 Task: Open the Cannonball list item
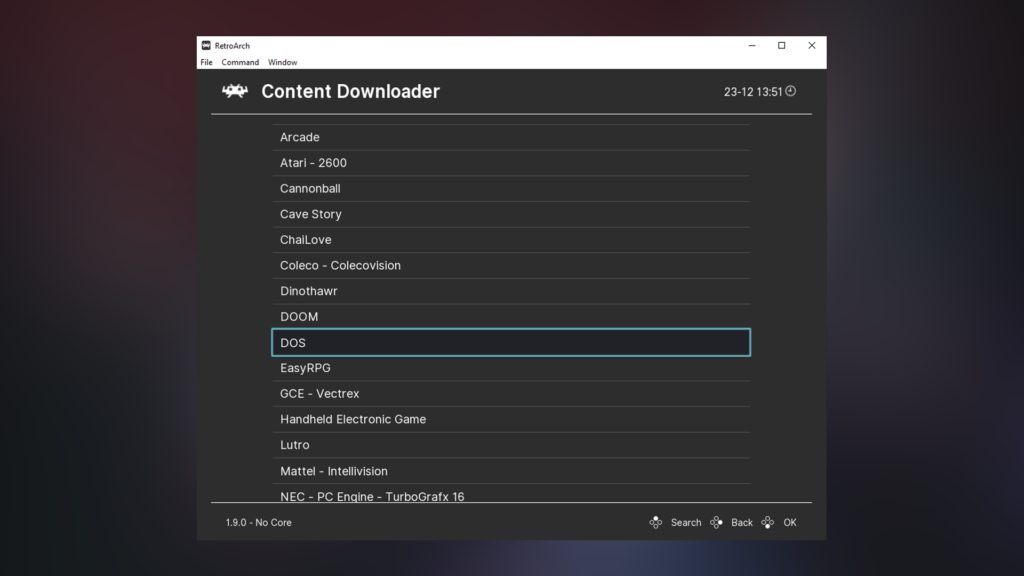pos(511,188)
